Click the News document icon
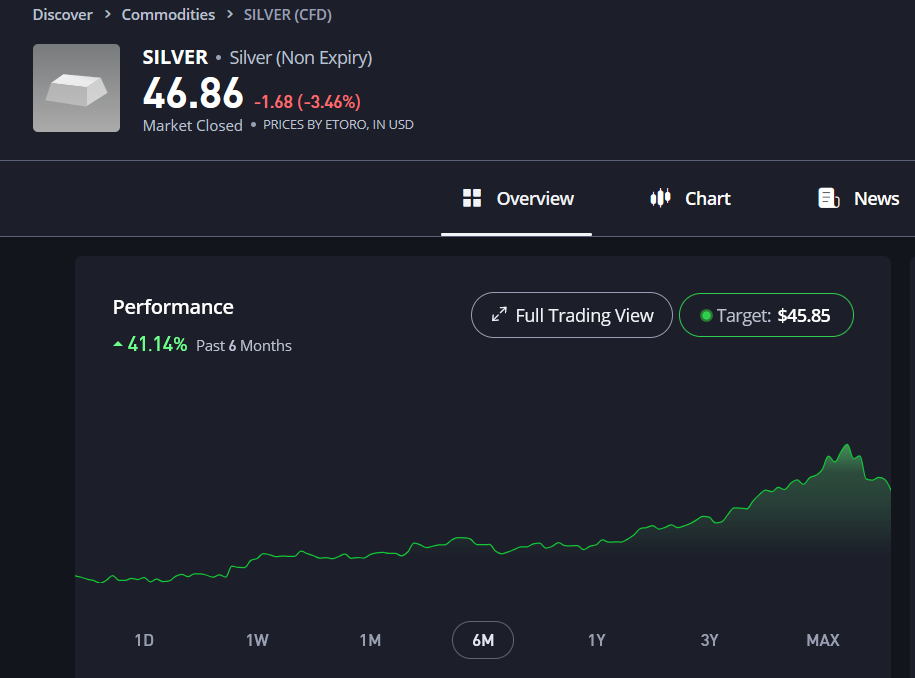This screenshot has height=678, width=915. [x=829, y=198]
